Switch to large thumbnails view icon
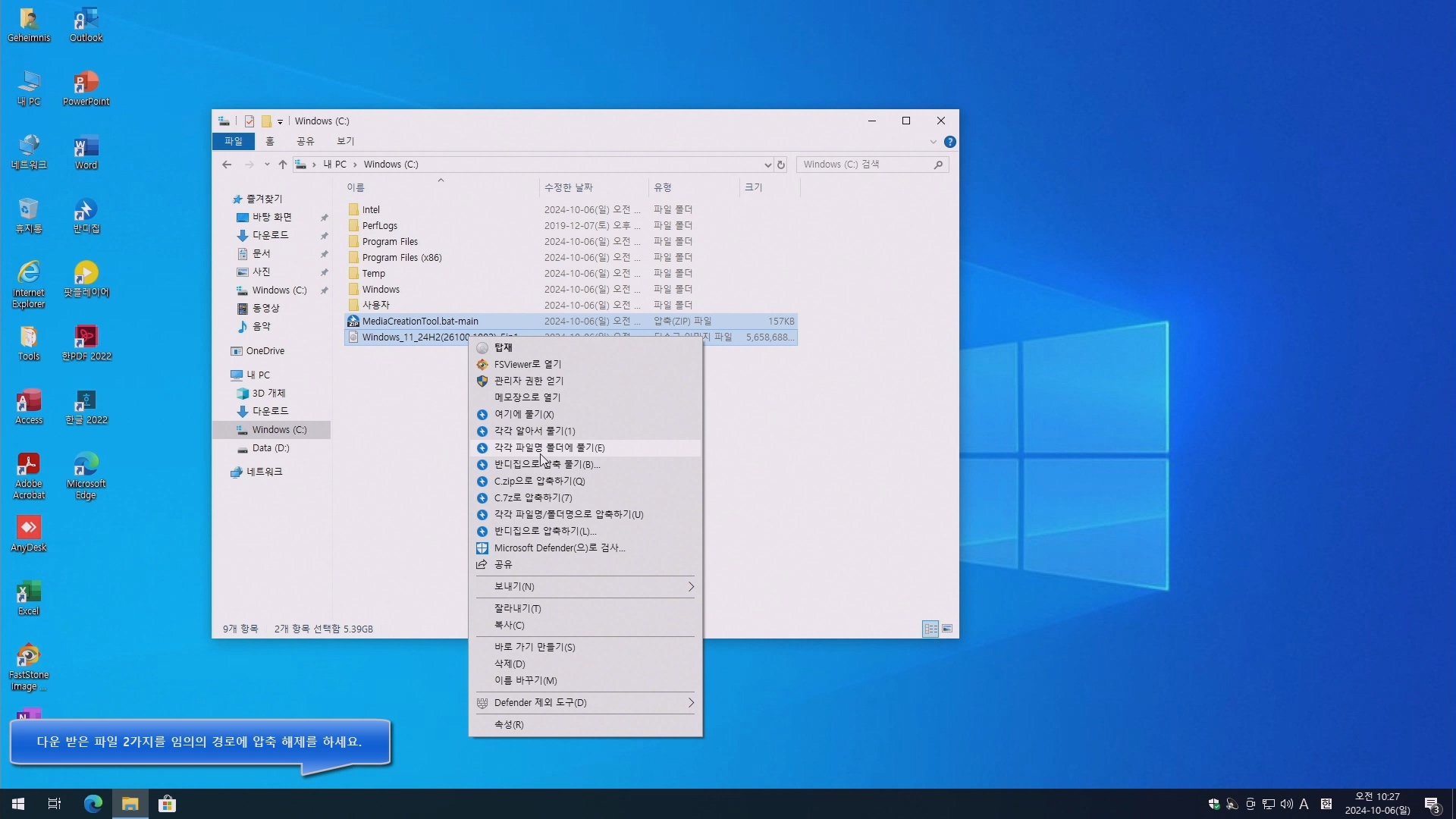The image size is (1456, 819). (947, 629)
